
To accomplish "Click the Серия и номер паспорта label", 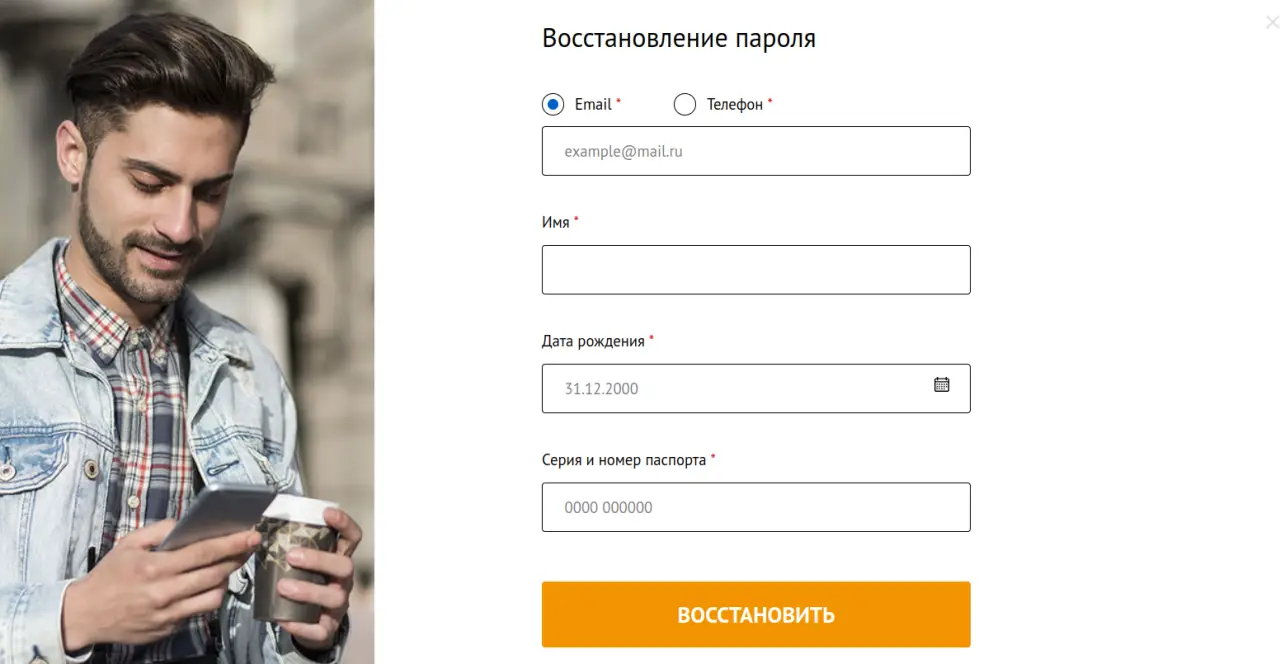I will point(624,460).
